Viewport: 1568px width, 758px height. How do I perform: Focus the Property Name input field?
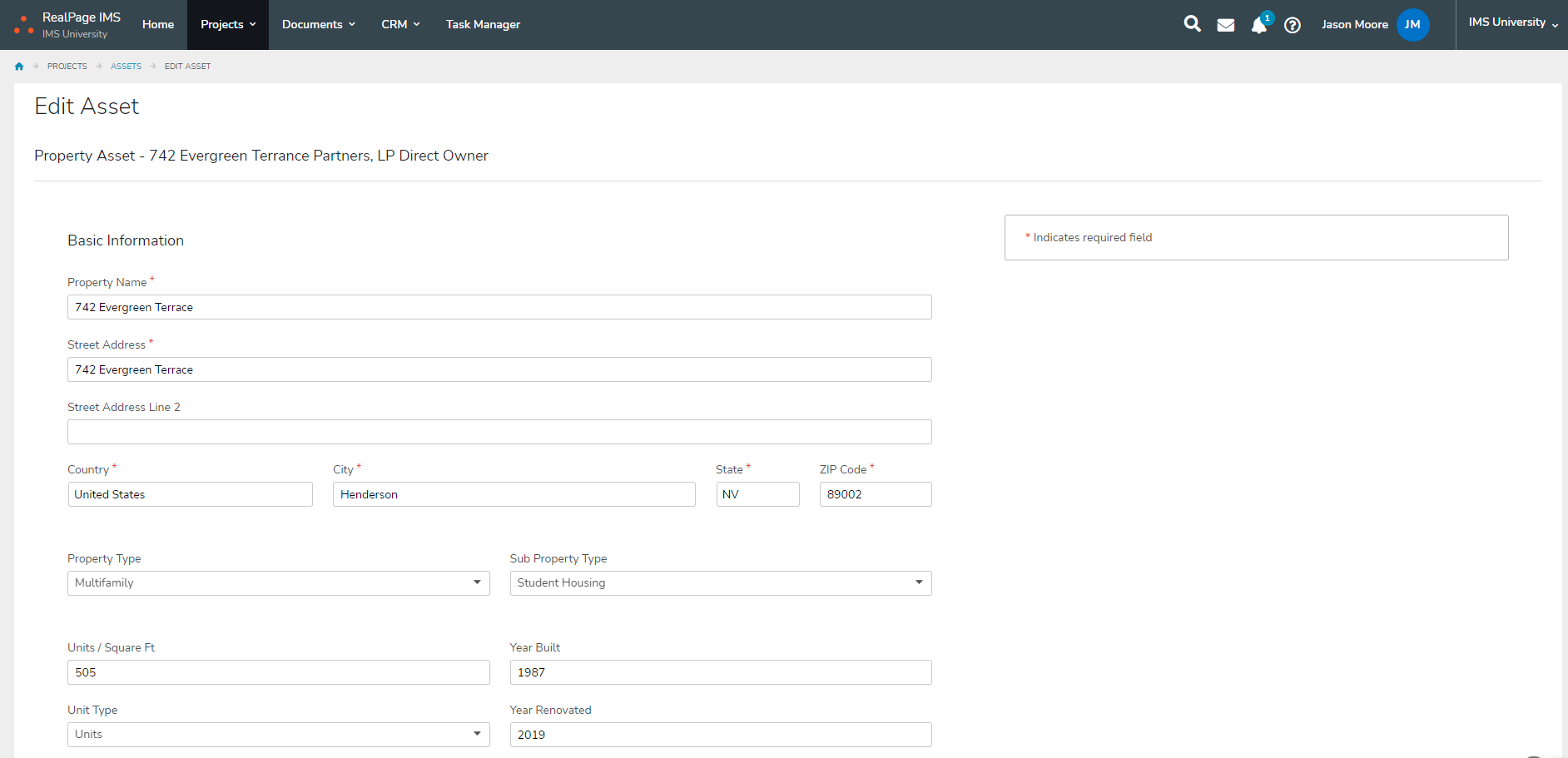(499, 307)
